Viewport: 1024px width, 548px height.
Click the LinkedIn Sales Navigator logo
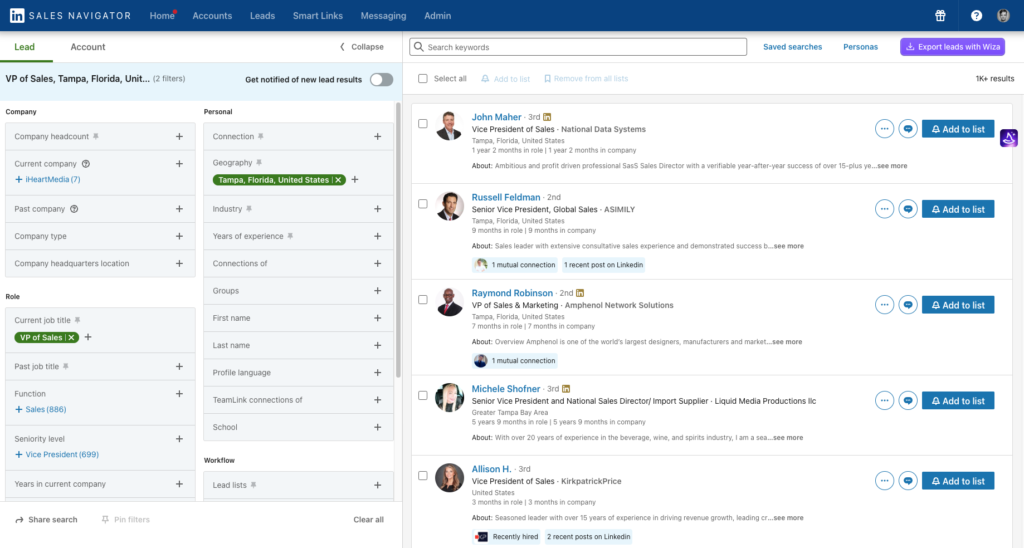pos(71,16)
